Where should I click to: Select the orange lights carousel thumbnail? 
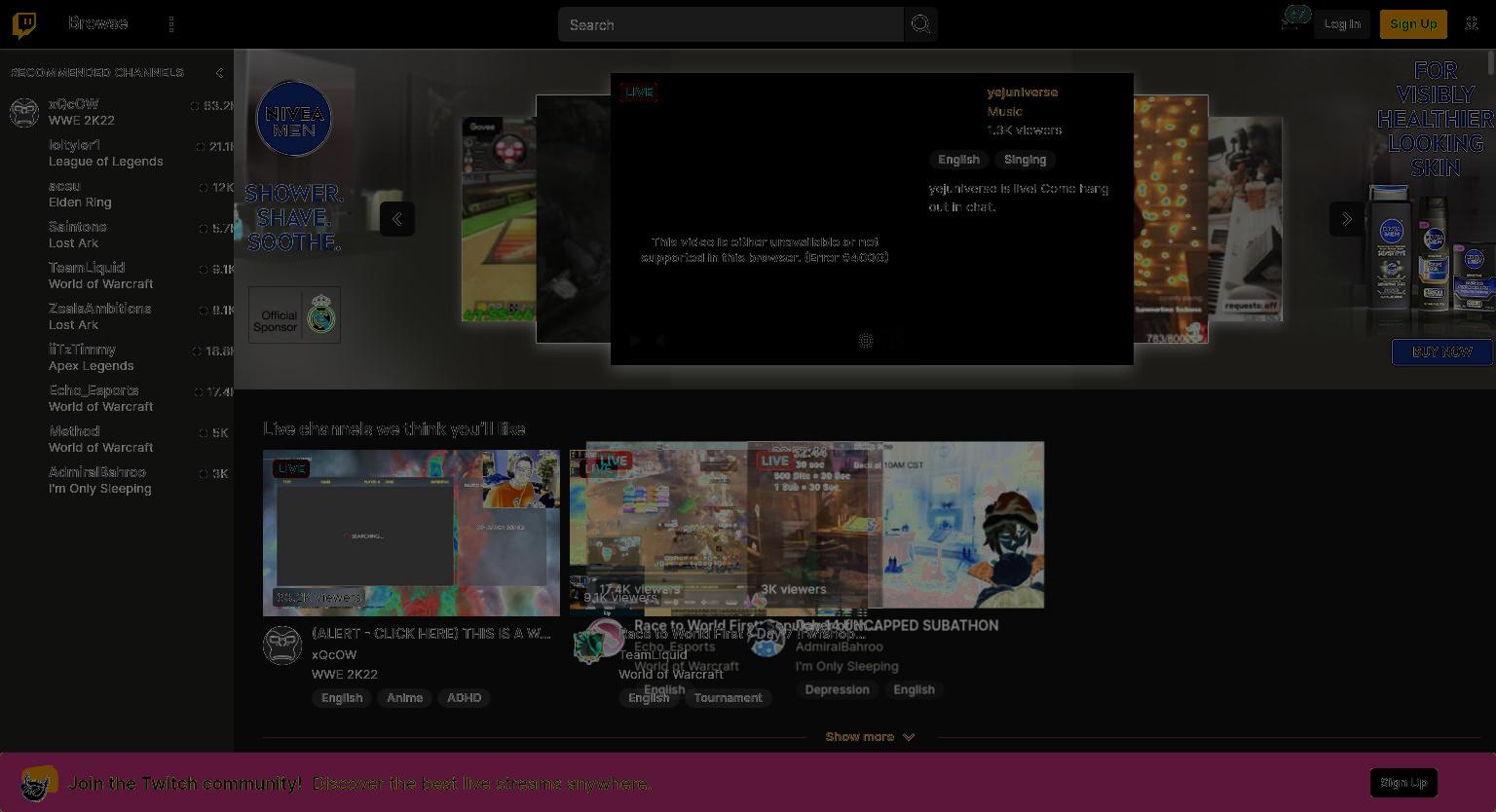click(x=1171, y=219)
